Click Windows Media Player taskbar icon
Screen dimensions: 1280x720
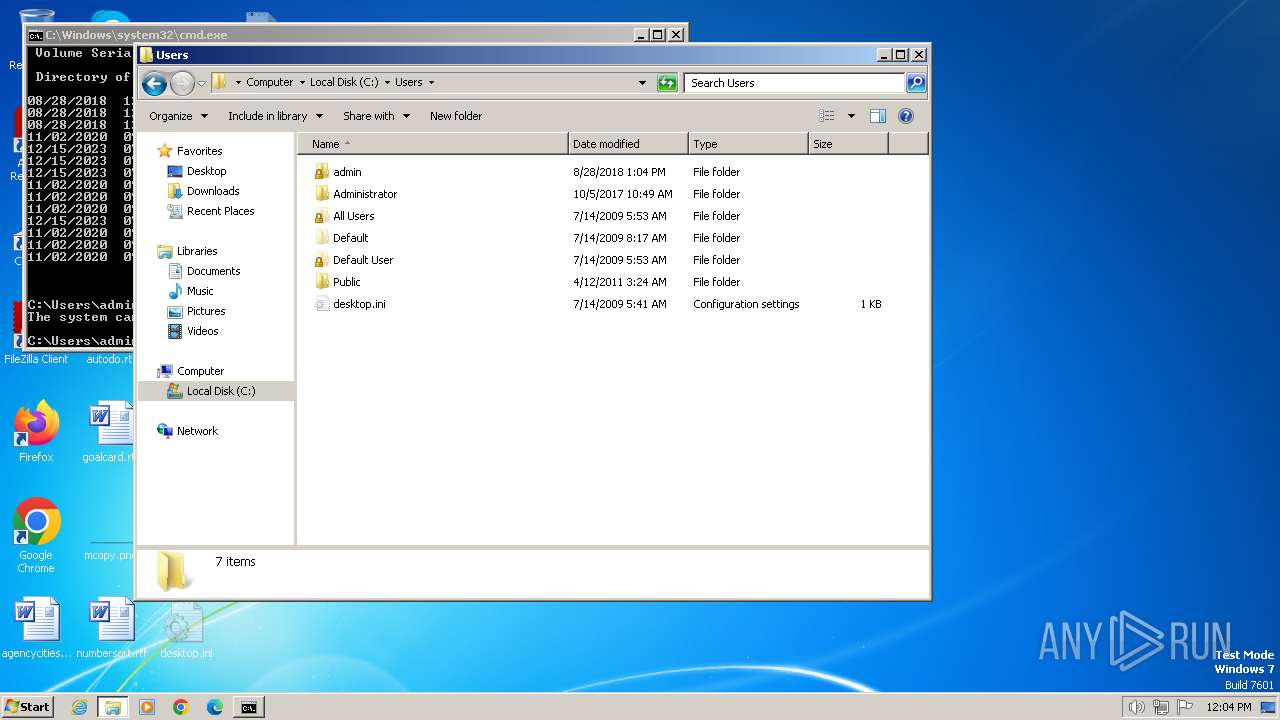(x=147, y=707)
